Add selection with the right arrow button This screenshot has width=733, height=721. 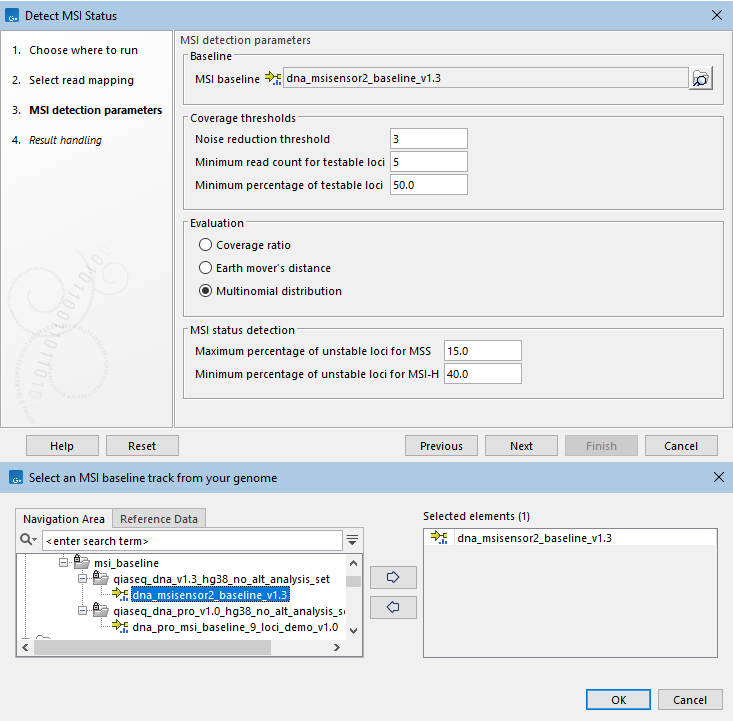tap(393, 577)
